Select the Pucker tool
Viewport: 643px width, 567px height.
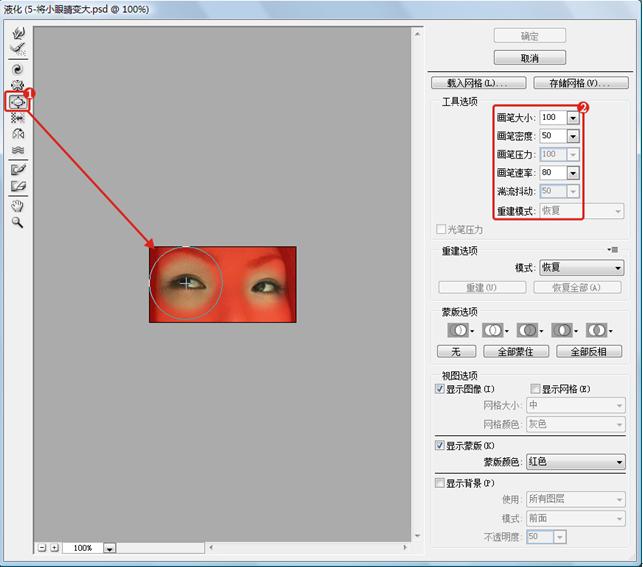[x=17, y=85]
